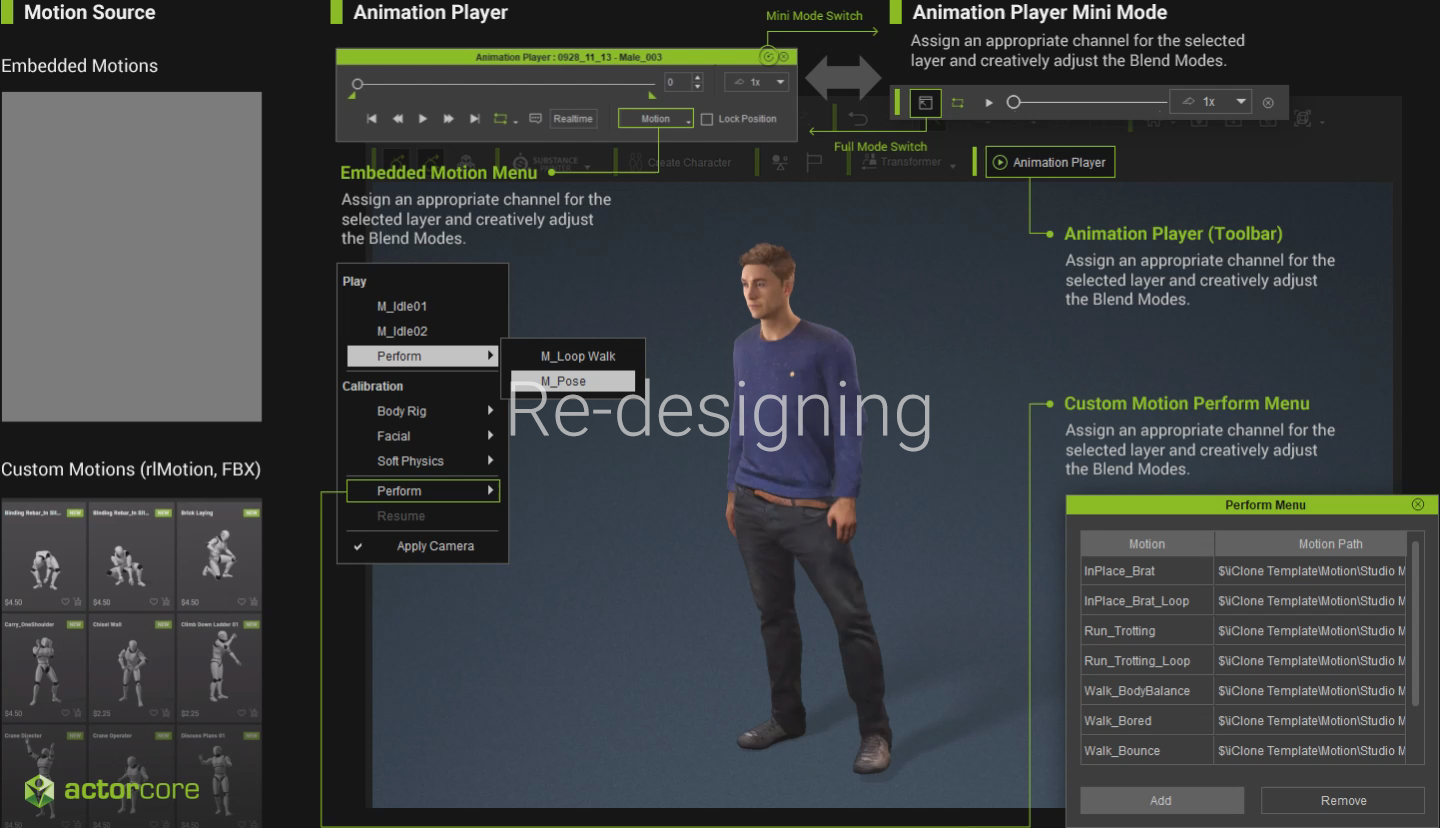This screenshot has height=828, width=1440.
Task: Click the Remove button in Perform Menu
Action: point(1342,800)
